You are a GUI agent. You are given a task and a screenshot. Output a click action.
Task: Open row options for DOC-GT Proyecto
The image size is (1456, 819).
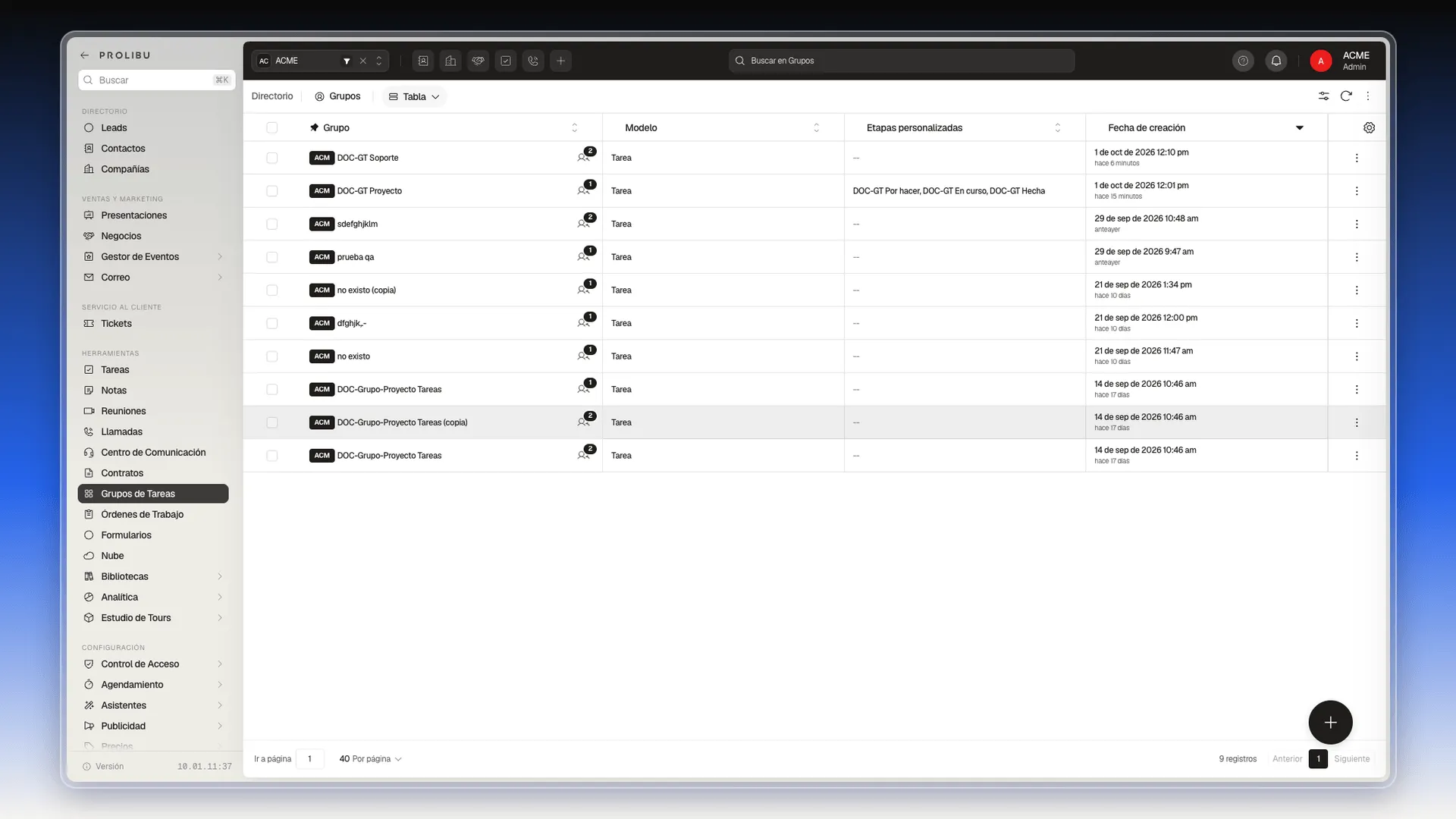(1357, 191)
